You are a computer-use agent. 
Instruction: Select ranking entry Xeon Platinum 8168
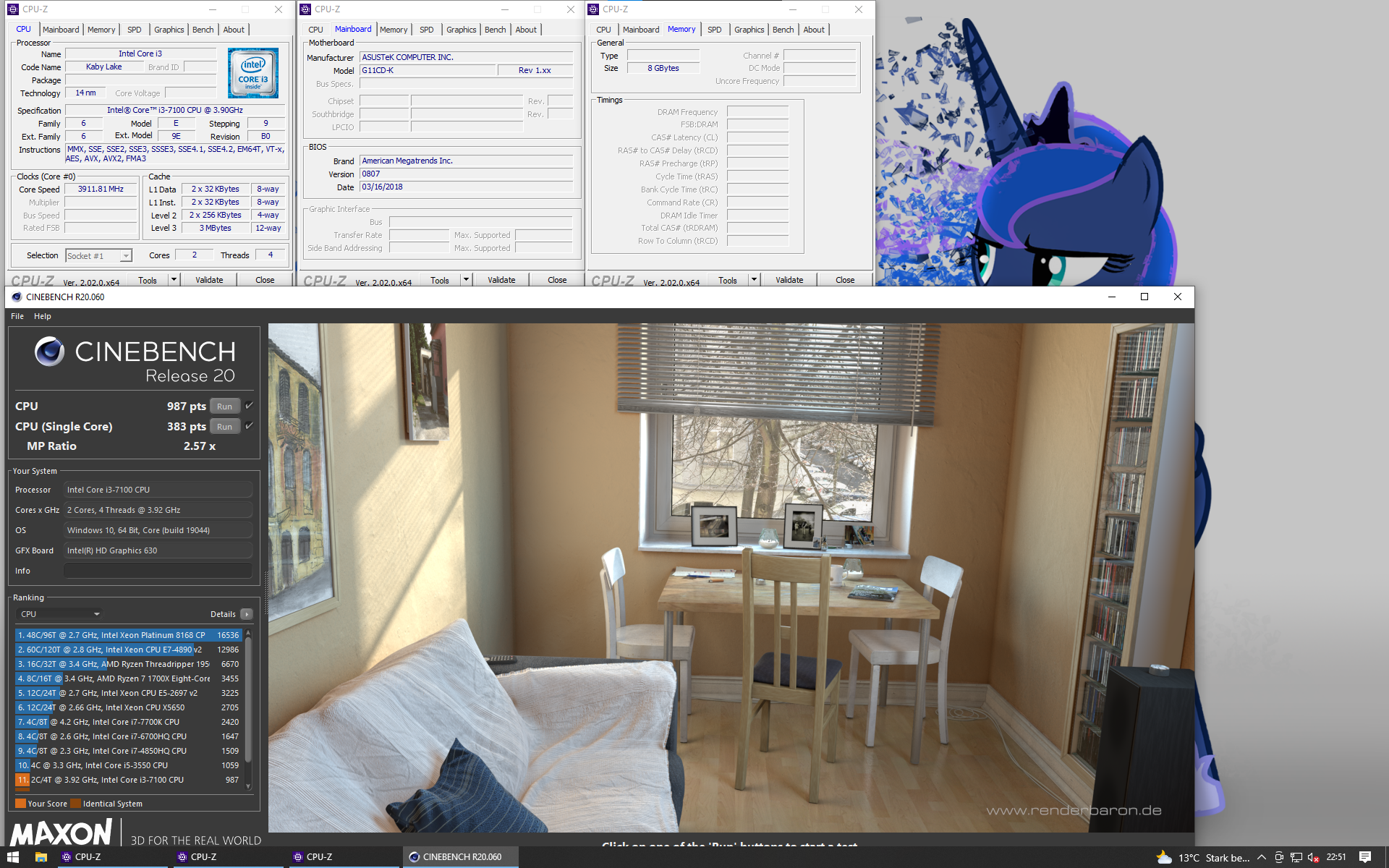[x=128, y=635]
